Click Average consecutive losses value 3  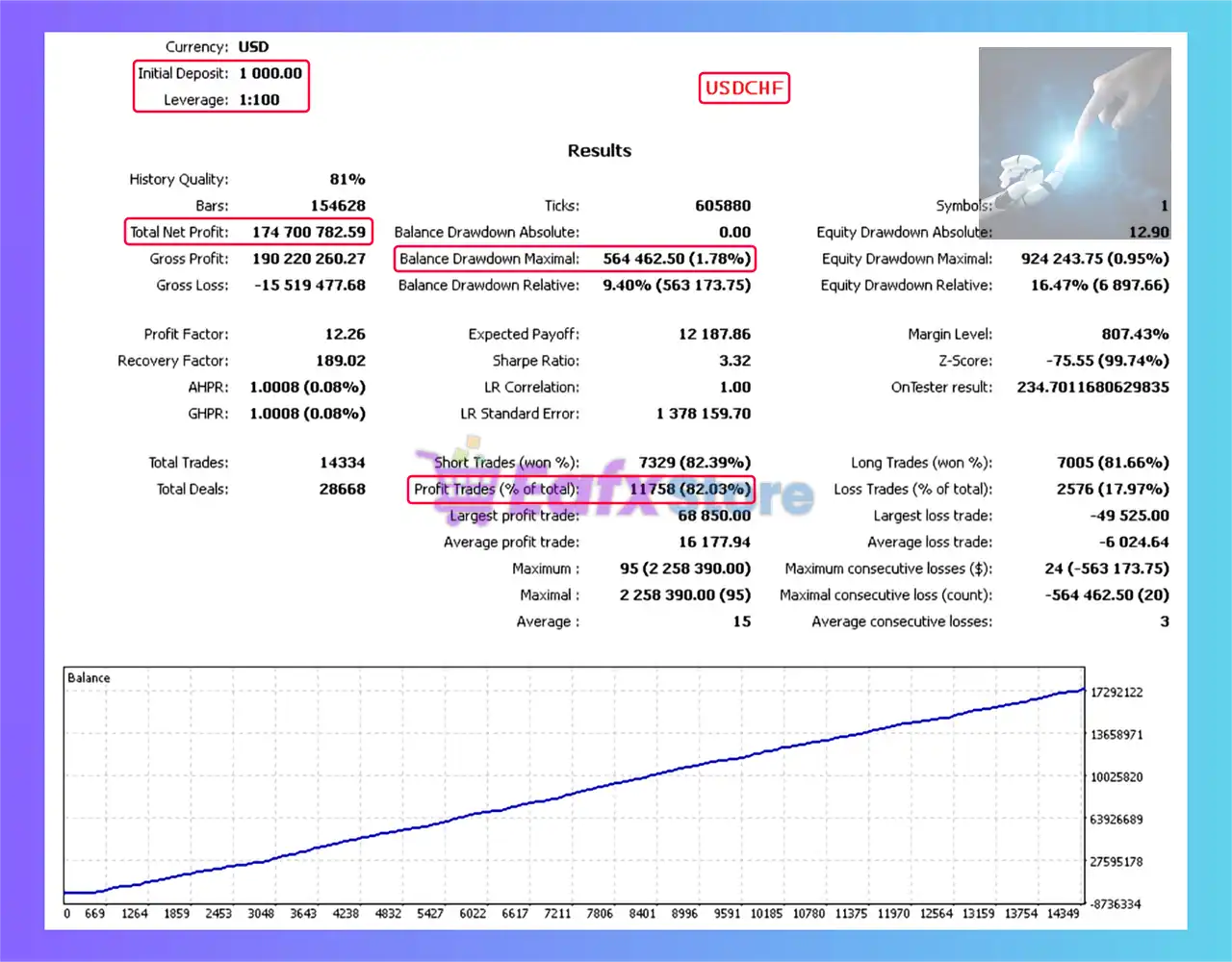pyautogui.click(x=1165, y=621)
